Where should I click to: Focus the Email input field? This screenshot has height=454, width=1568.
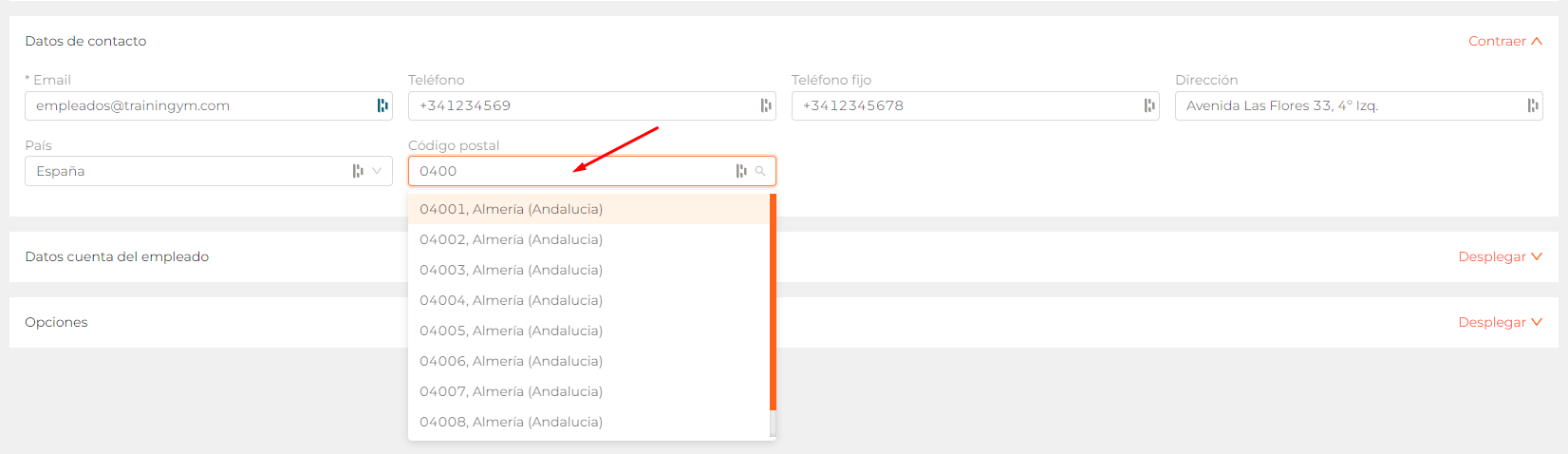[209, 105]
